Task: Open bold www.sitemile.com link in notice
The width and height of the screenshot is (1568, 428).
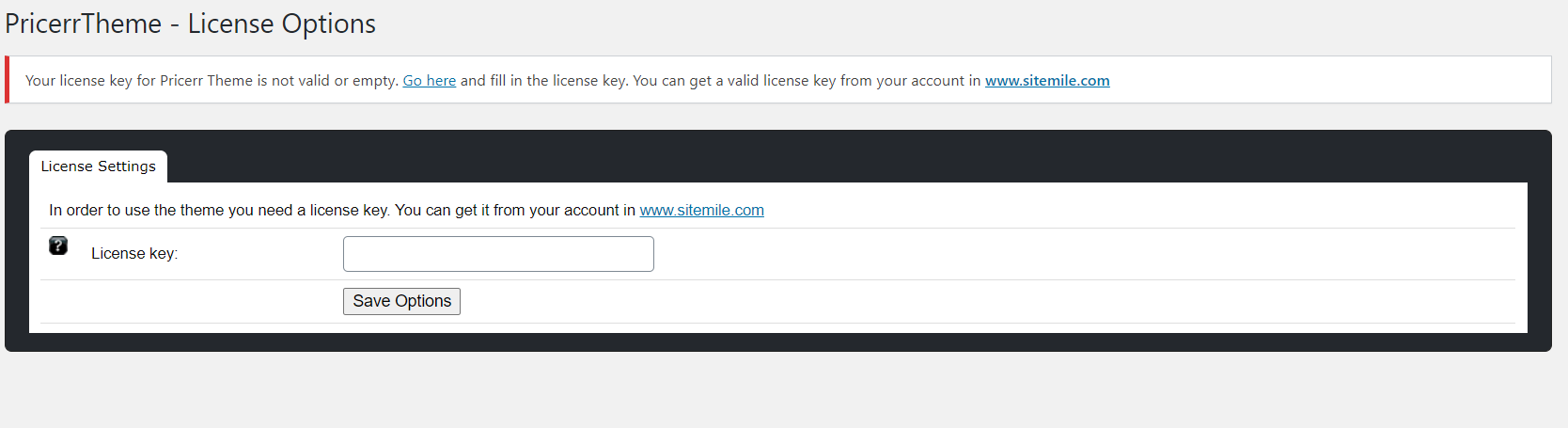Action: click(1047, 81)
